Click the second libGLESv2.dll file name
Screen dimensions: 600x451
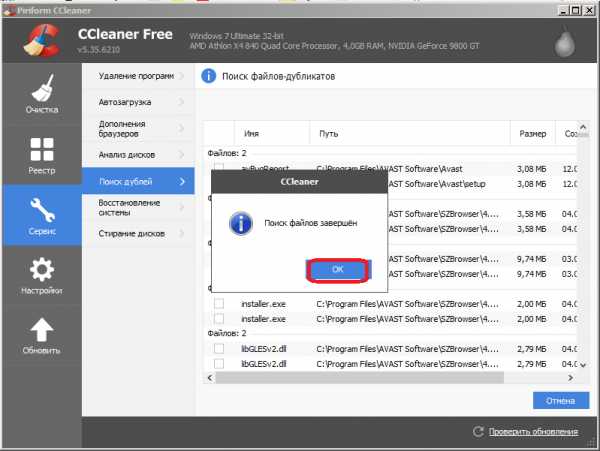pyautogui.click(x=264, y=364)
